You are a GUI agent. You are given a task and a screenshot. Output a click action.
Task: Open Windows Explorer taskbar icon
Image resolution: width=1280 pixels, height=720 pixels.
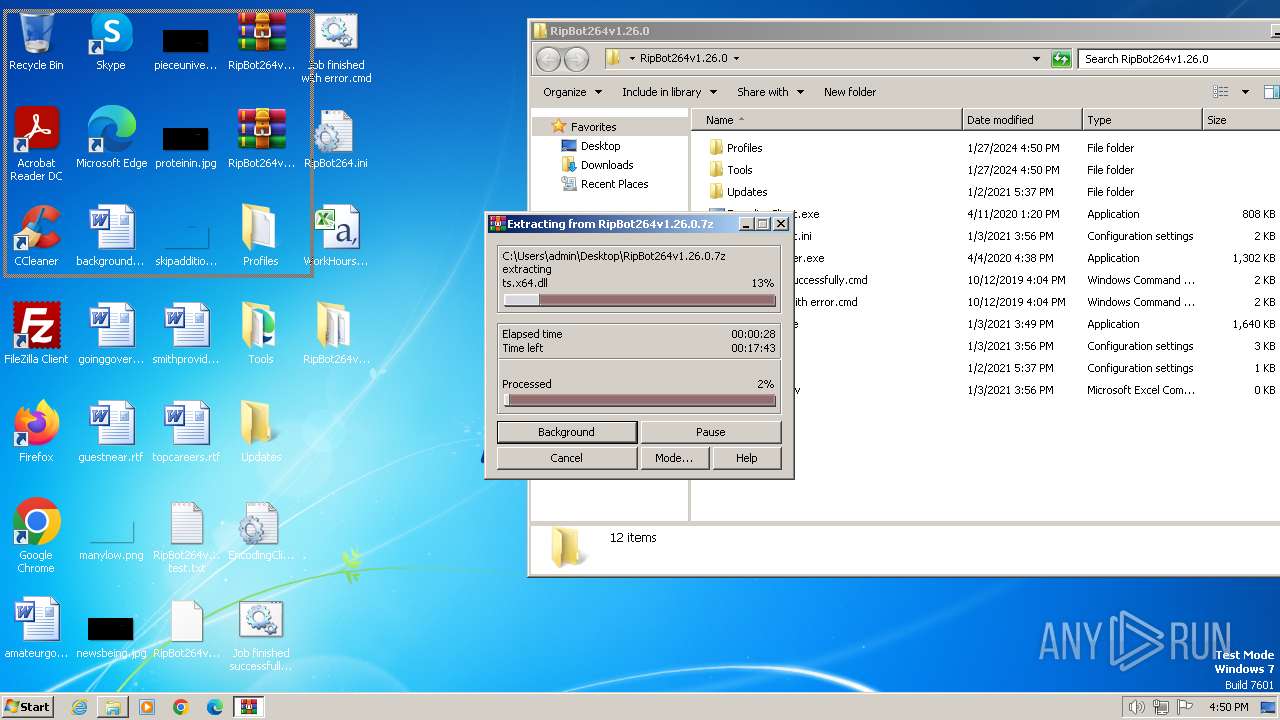(x=113, y=707)
